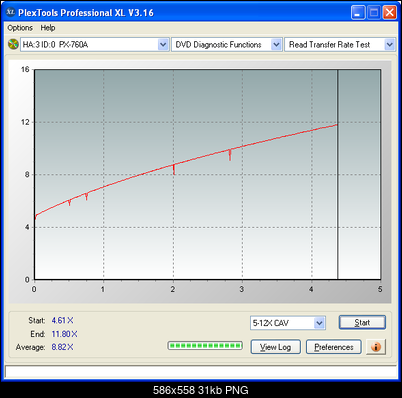Start the read transfer rate test
Screen dimensions: 402x398
(x=362, y=322)
